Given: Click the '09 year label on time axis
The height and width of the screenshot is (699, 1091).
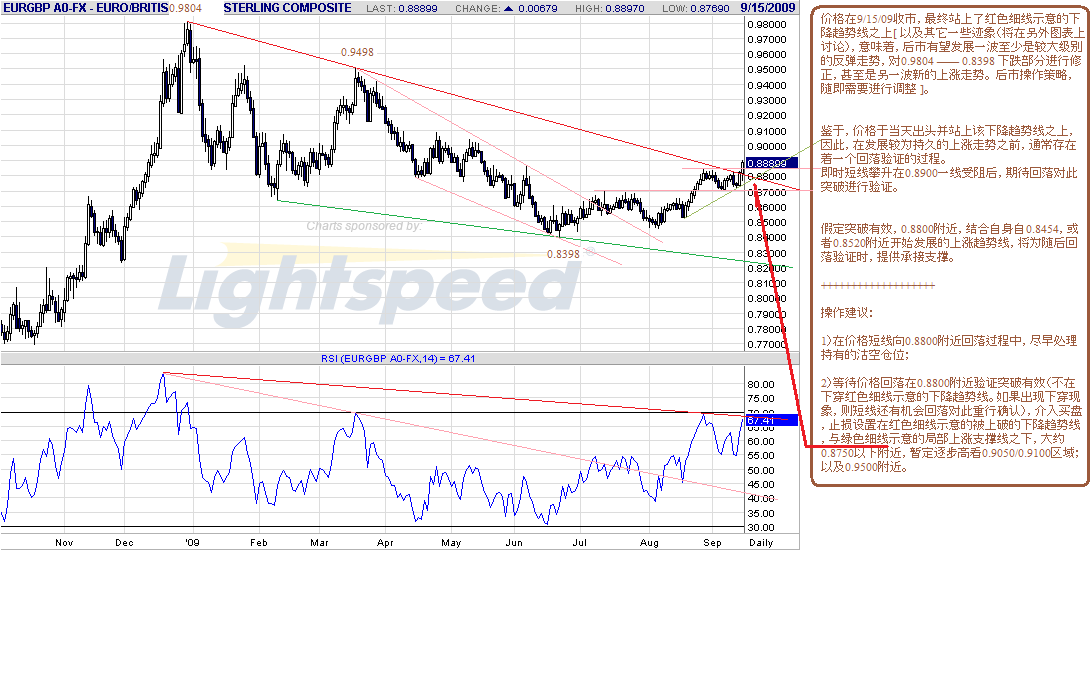Looking at the screenshot, I should [x=192, y=543].
